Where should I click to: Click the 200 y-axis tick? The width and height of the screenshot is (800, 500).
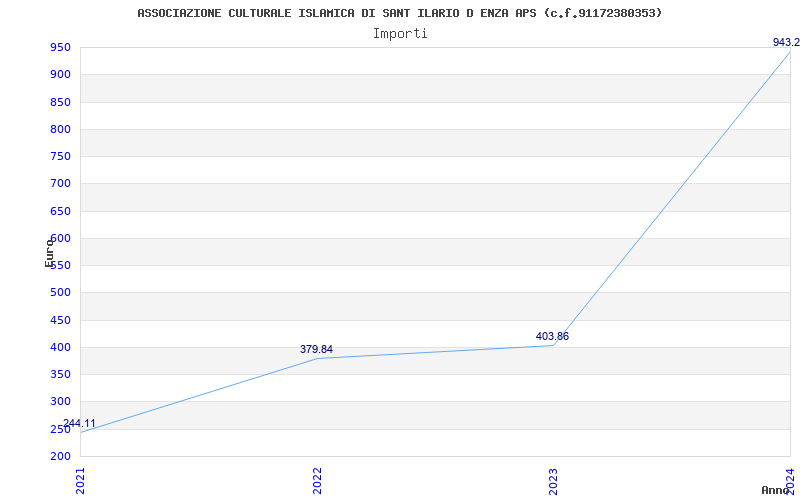[x=60, y=457]
